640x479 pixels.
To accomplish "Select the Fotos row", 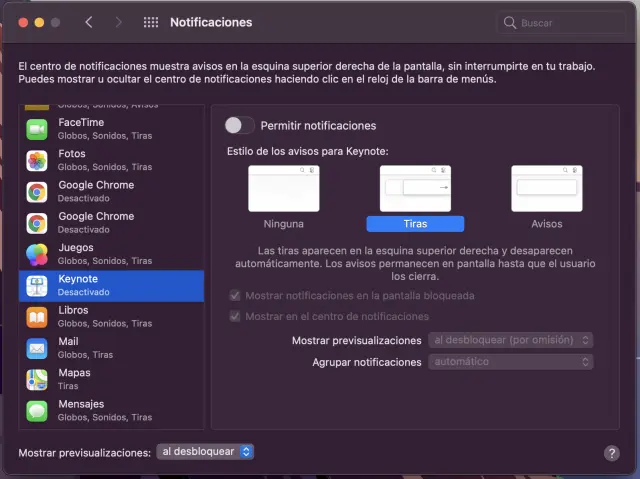I will (111, 160).
